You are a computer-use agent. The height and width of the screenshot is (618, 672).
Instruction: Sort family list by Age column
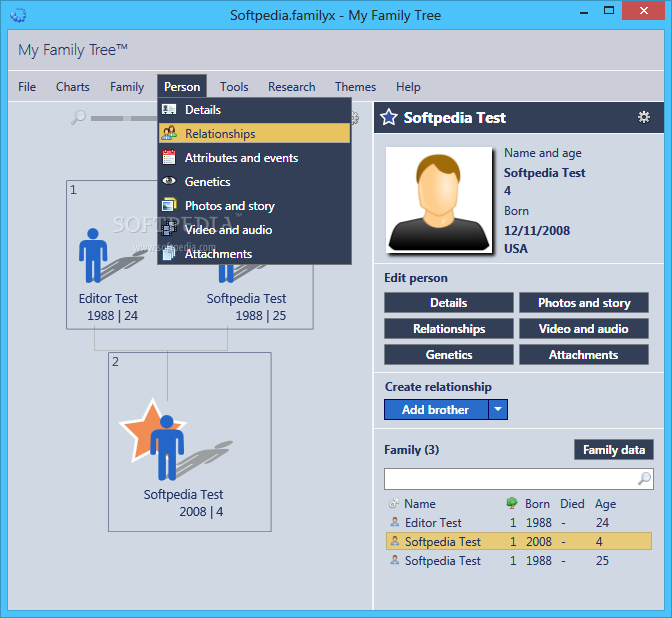pos(605,504)
